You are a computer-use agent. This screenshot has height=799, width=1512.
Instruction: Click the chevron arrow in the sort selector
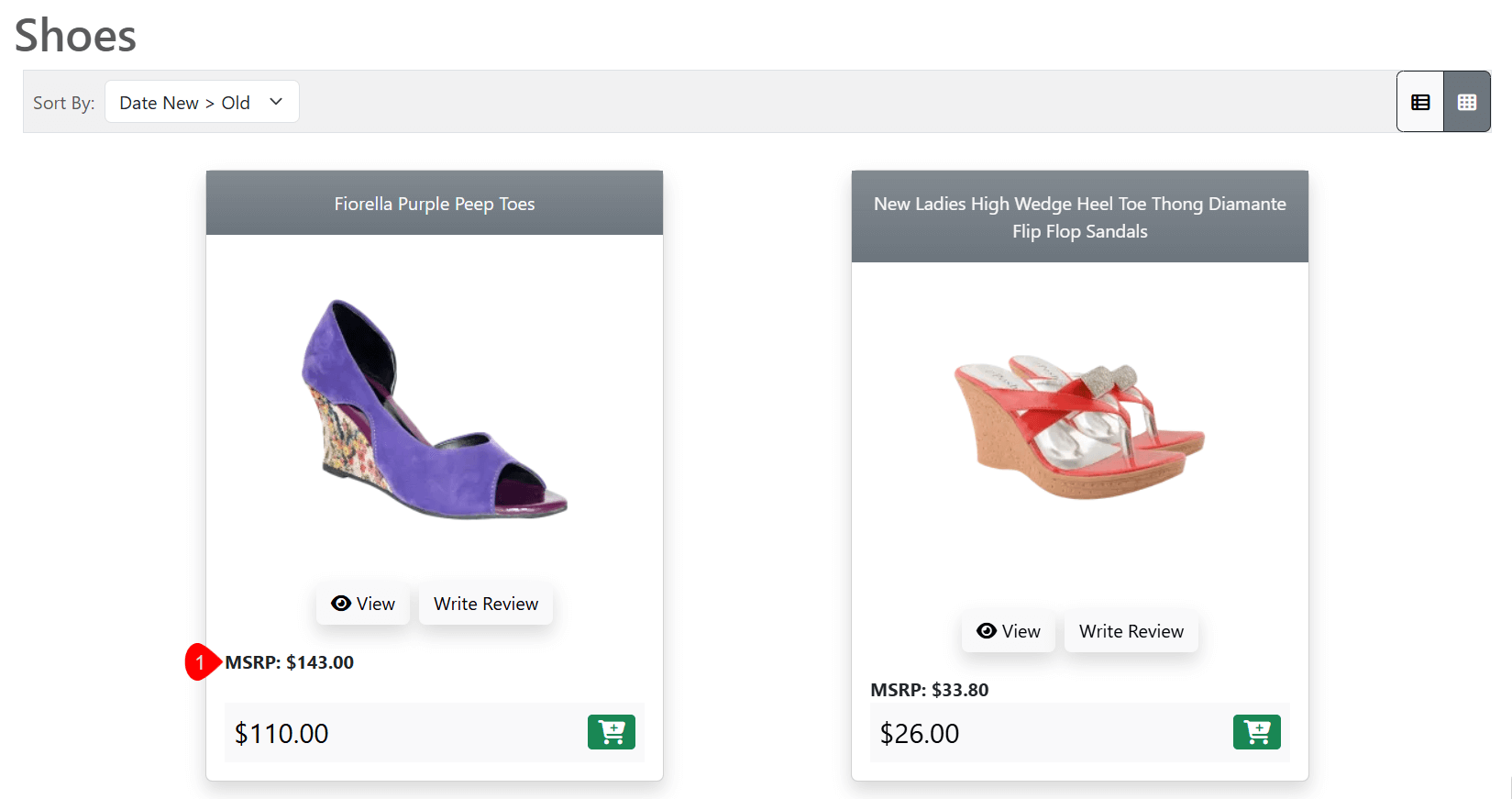[x=276, y=102]
